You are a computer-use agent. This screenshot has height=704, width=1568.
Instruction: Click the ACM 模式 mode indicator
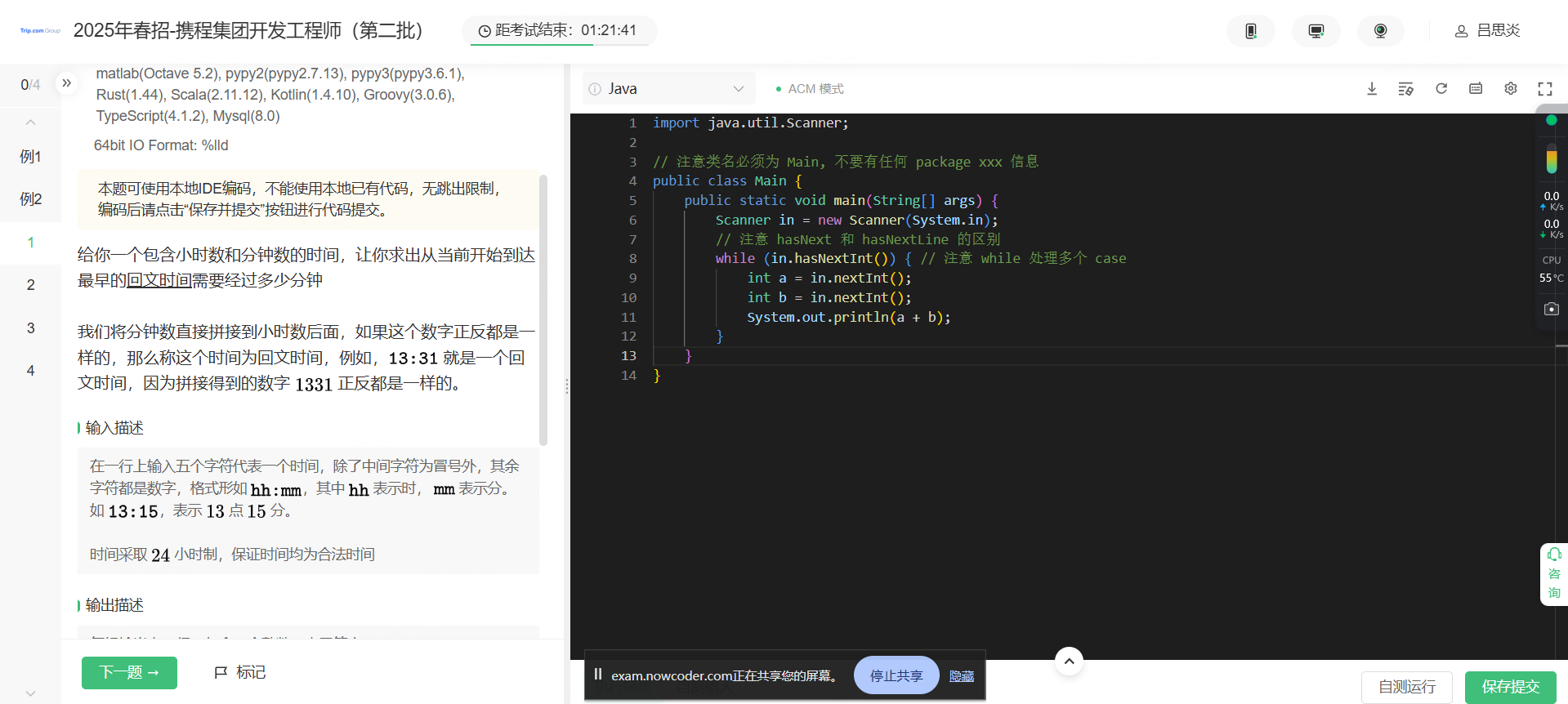[x=810, y=89]
